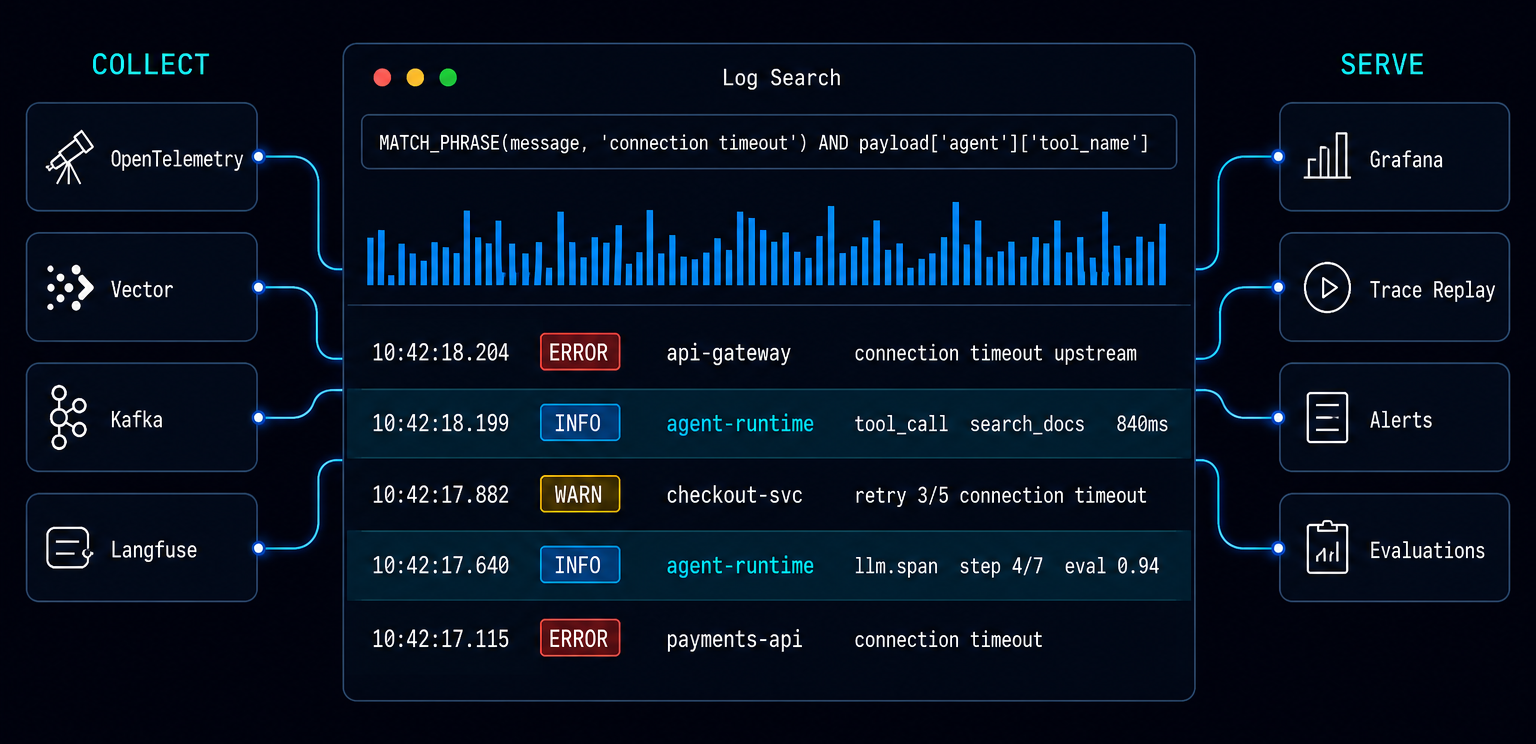Click the SERVE section heading
1536x744 pixels.
(x=1382, y=65)
